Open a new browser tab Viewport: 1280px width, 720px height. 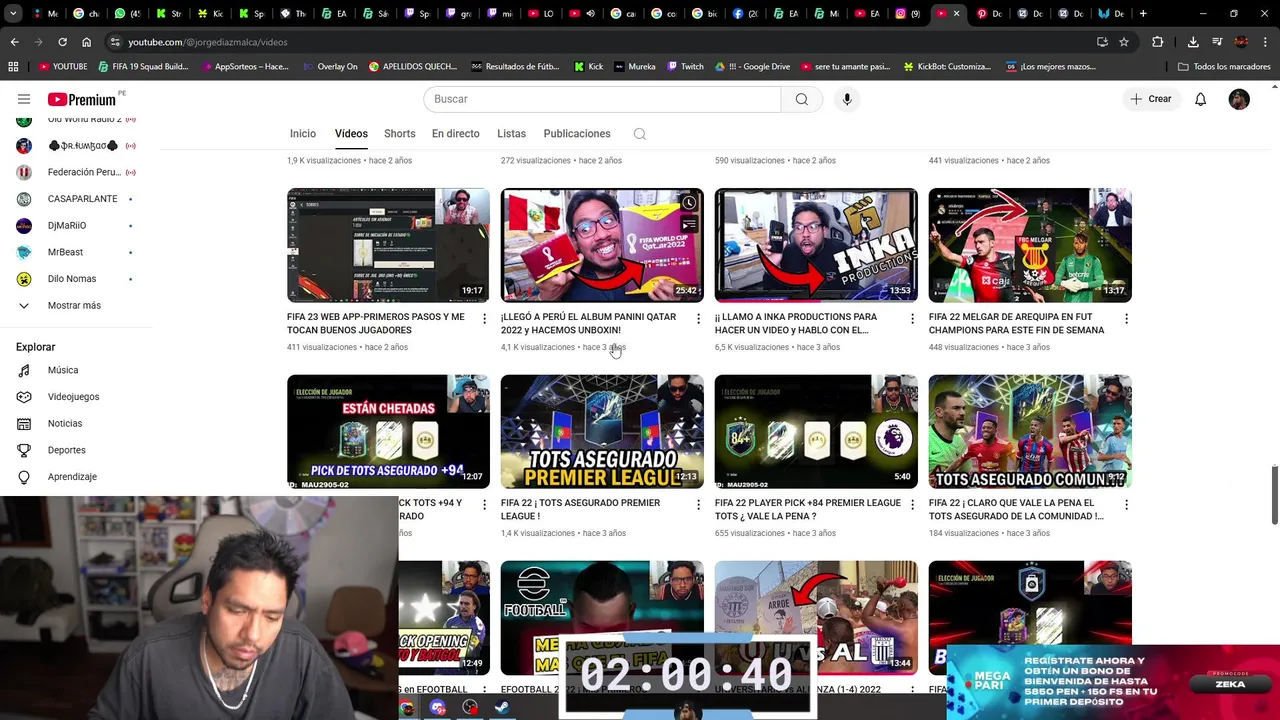tap(1143, 14)
